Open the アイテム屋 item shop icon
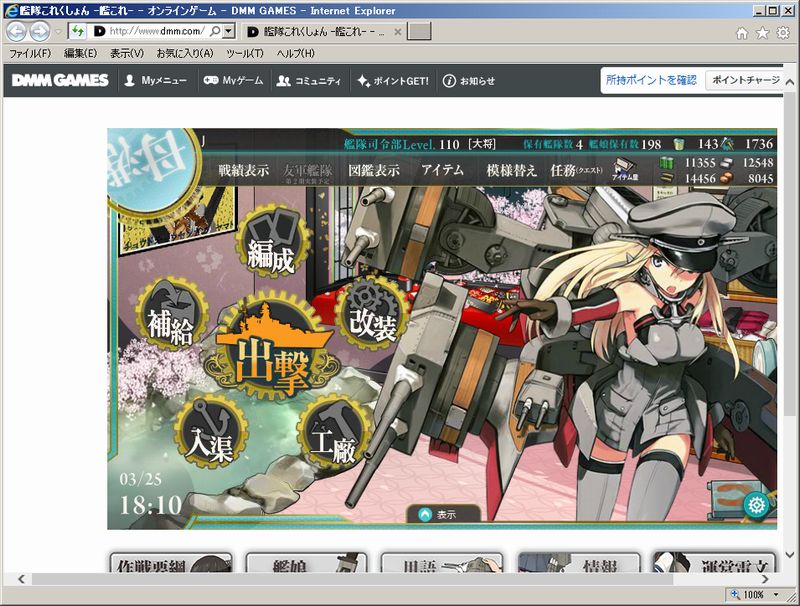Viewport: 800px width, 606px height. pos(624,169)
